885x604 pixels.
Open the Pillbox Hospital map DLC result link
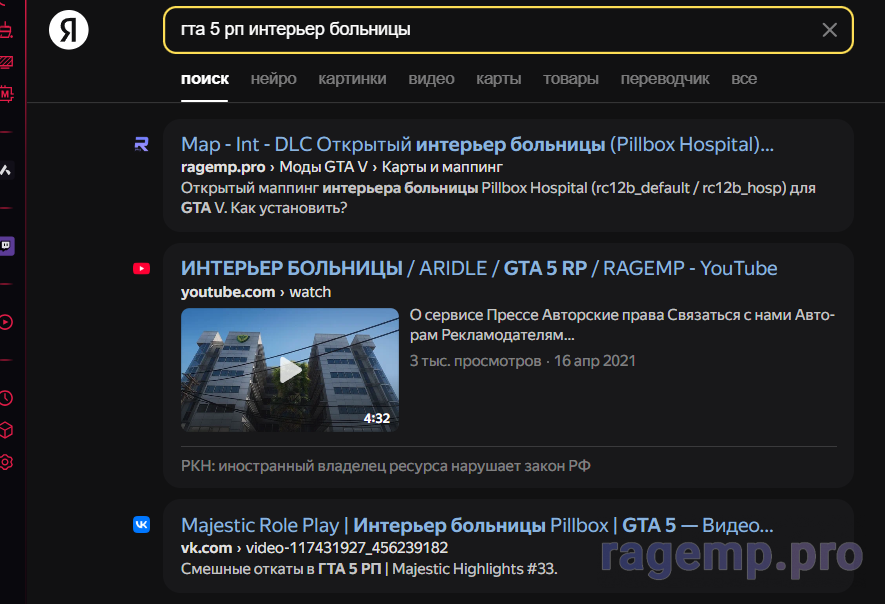(477, 144)
